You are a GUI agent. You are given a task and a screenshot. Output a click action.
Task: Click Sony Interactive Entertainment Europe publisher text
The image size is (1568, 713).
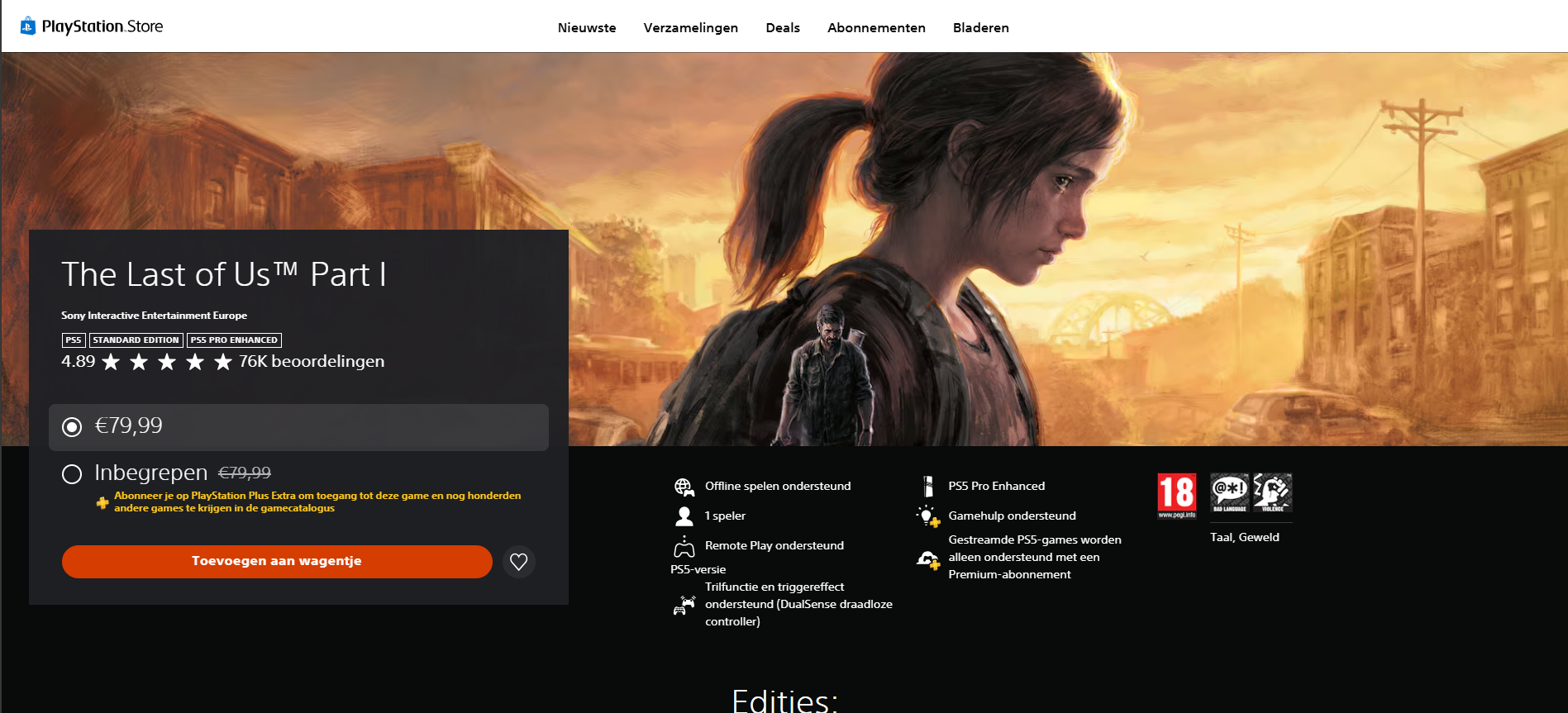click(x=155, y=316)
